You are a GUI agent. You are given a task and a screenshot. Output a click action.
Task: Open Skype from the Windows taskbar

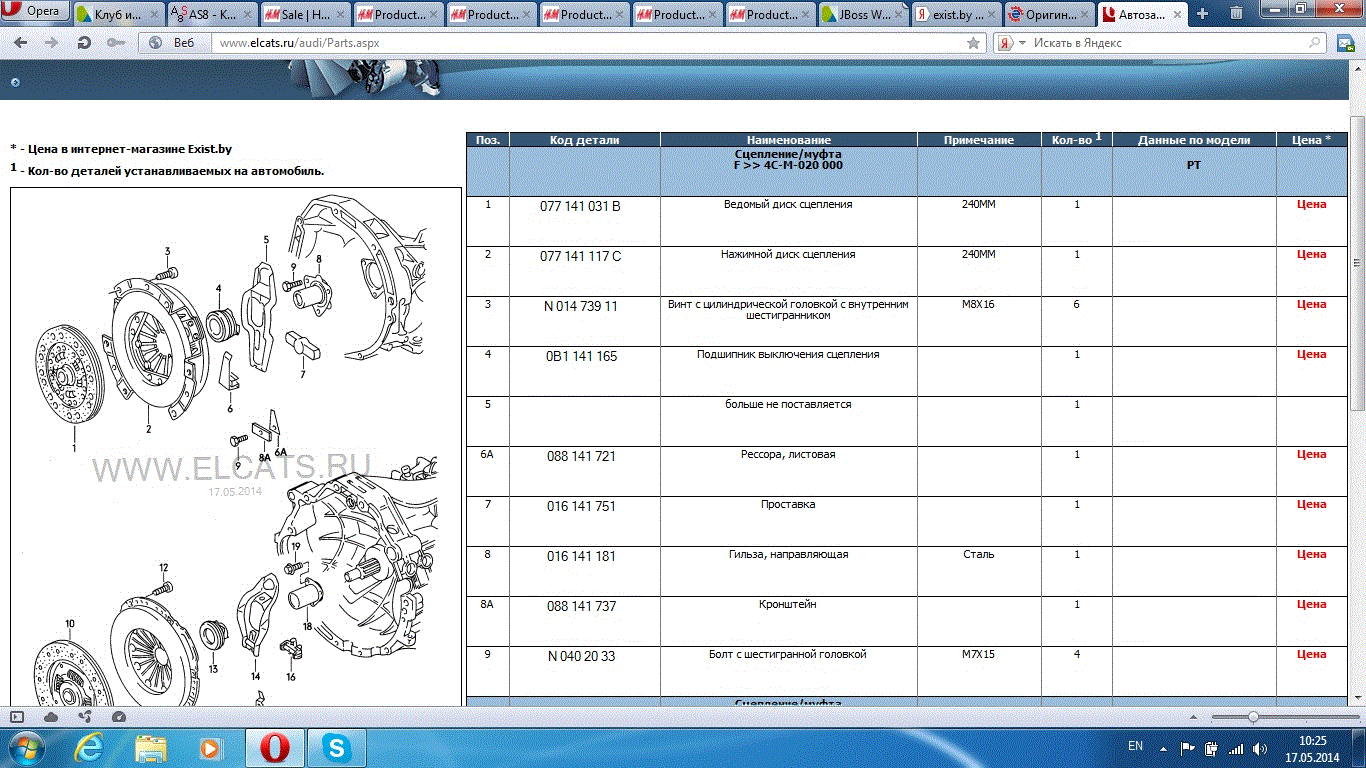click(x=337, y=747)
